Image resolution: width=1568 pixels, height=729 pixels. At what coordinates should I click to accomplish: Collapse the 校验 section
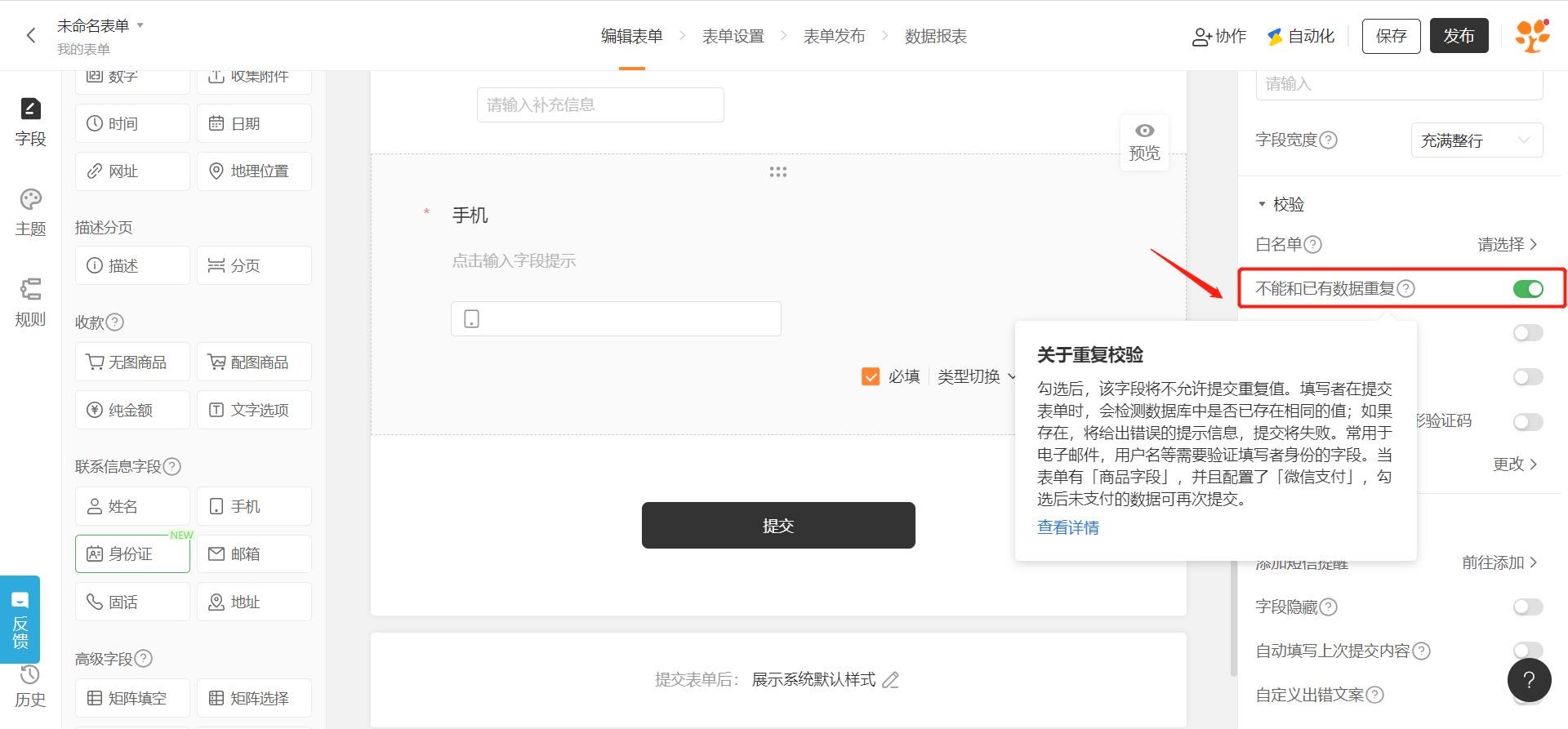point(1281,204)
